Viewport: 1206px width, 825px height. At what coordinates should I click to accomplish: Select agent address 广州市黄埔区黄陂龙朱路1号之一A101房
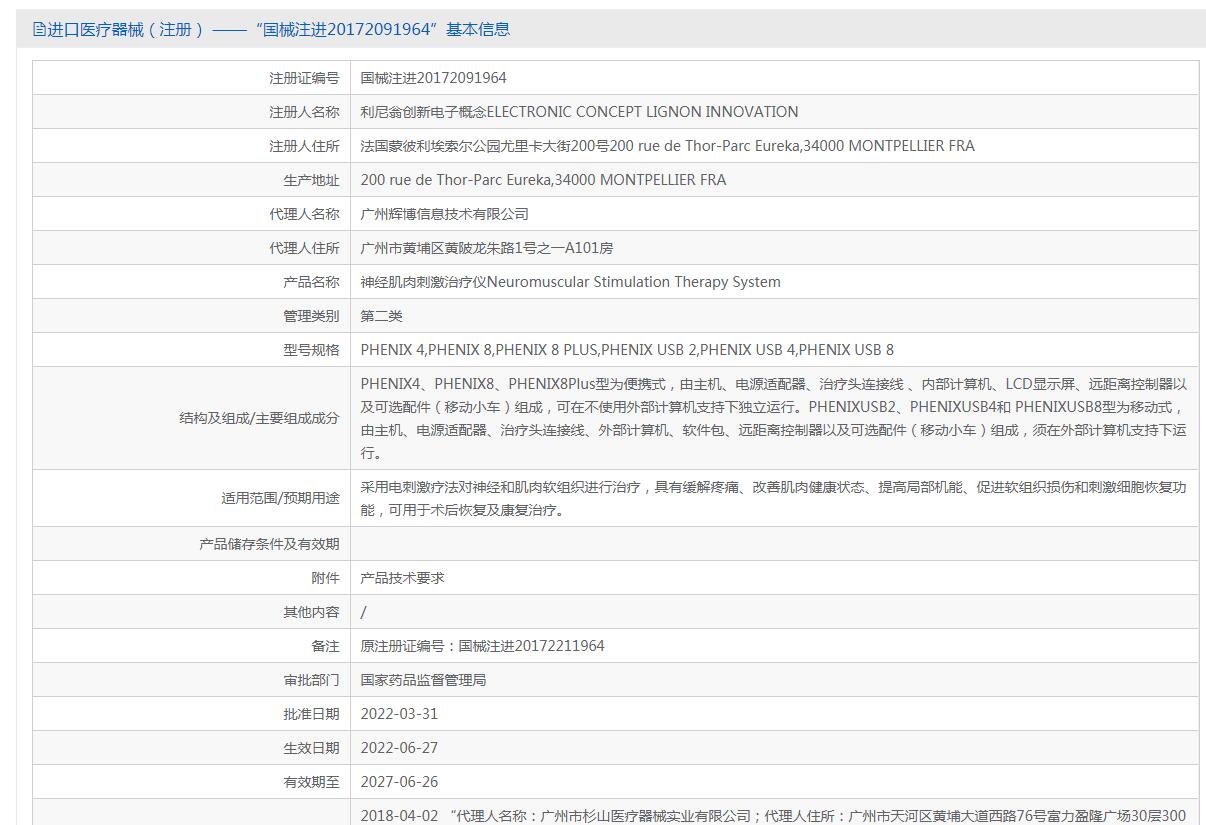tap(487, 248)
